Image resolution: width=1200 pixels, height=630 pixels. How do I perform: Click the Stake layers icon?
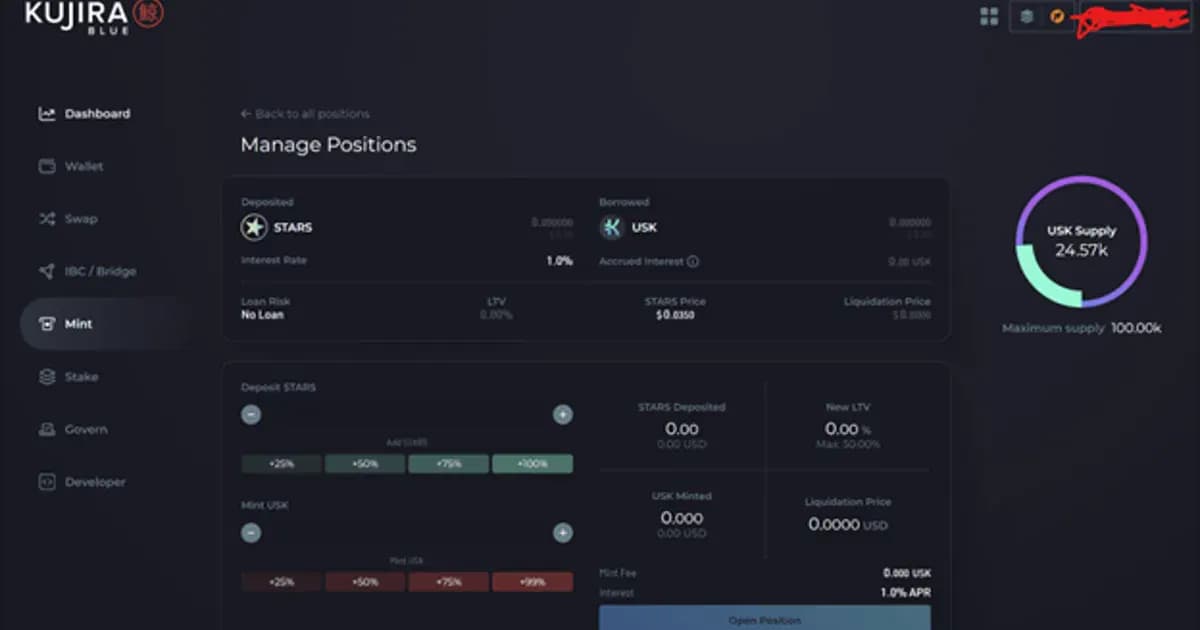click(47, 377)
